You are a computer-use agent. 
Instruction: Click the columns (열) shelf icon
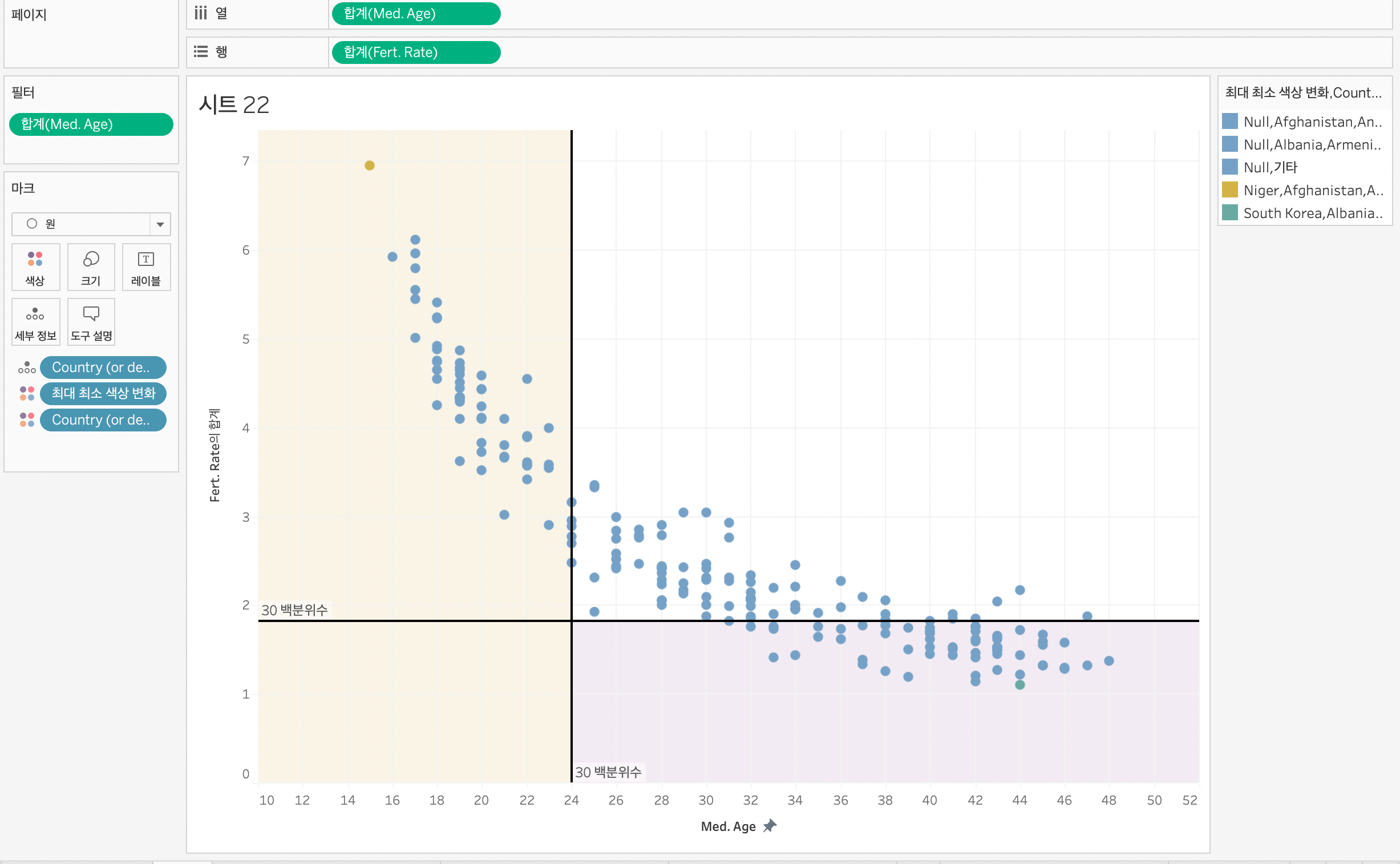click(200, 13)
